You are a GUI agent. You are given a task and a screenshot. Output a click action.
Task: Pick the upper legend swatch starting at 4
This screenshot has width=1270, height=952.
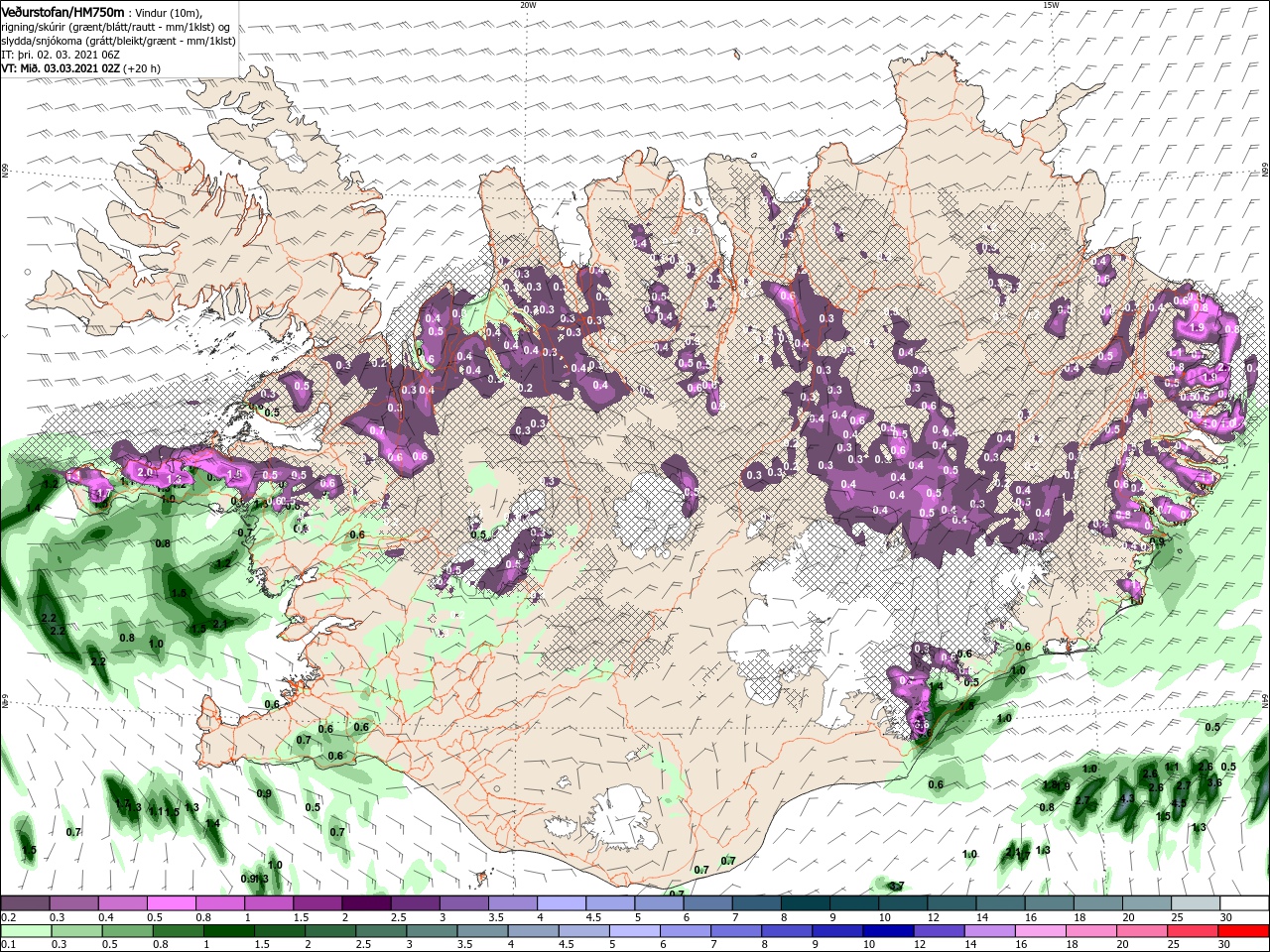pos(561,903)
